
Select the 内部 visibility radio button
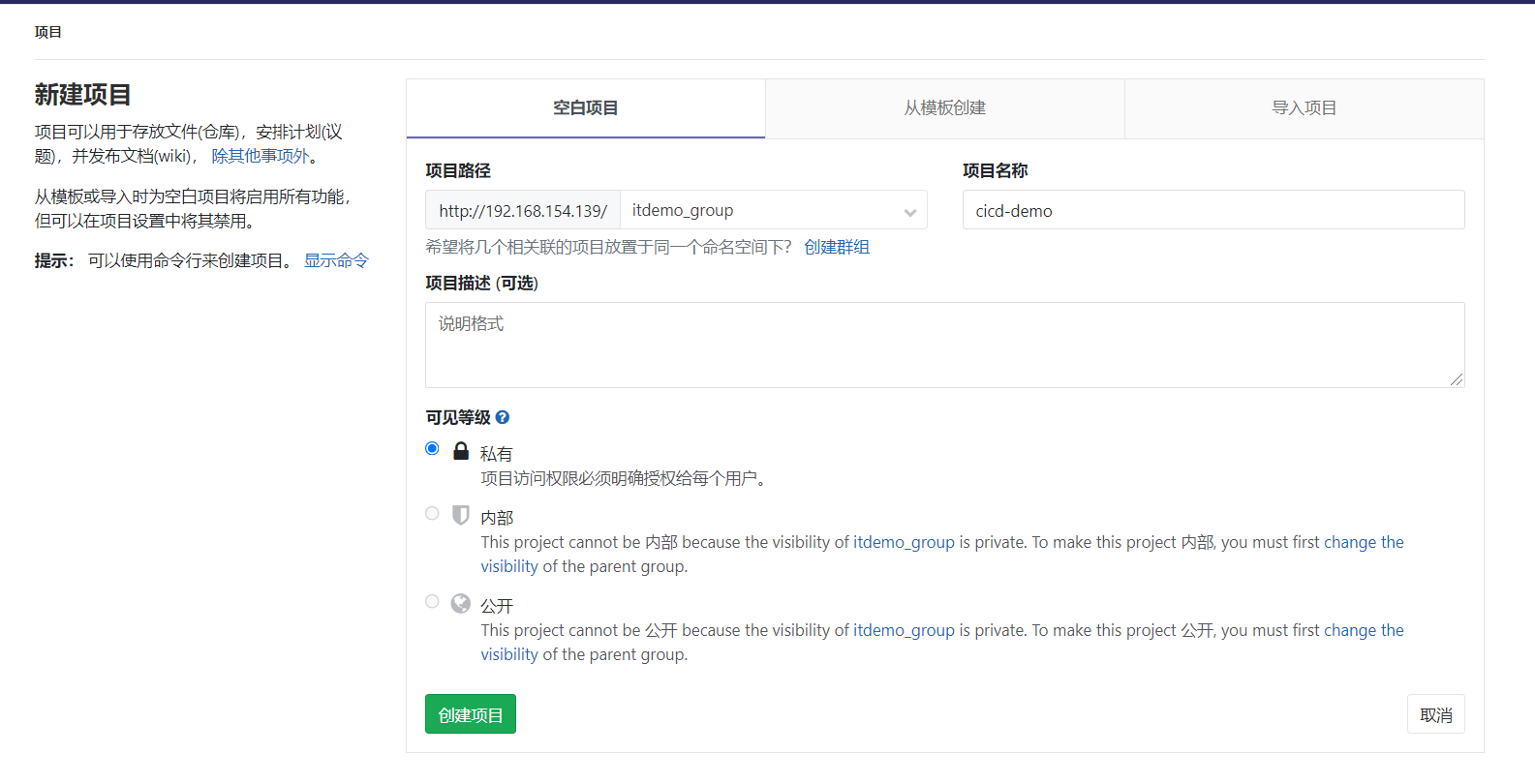432,513
